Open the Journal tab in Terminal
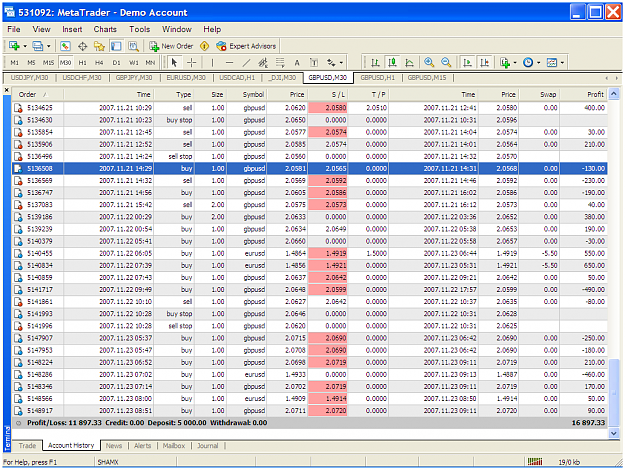 coord(208,446)
